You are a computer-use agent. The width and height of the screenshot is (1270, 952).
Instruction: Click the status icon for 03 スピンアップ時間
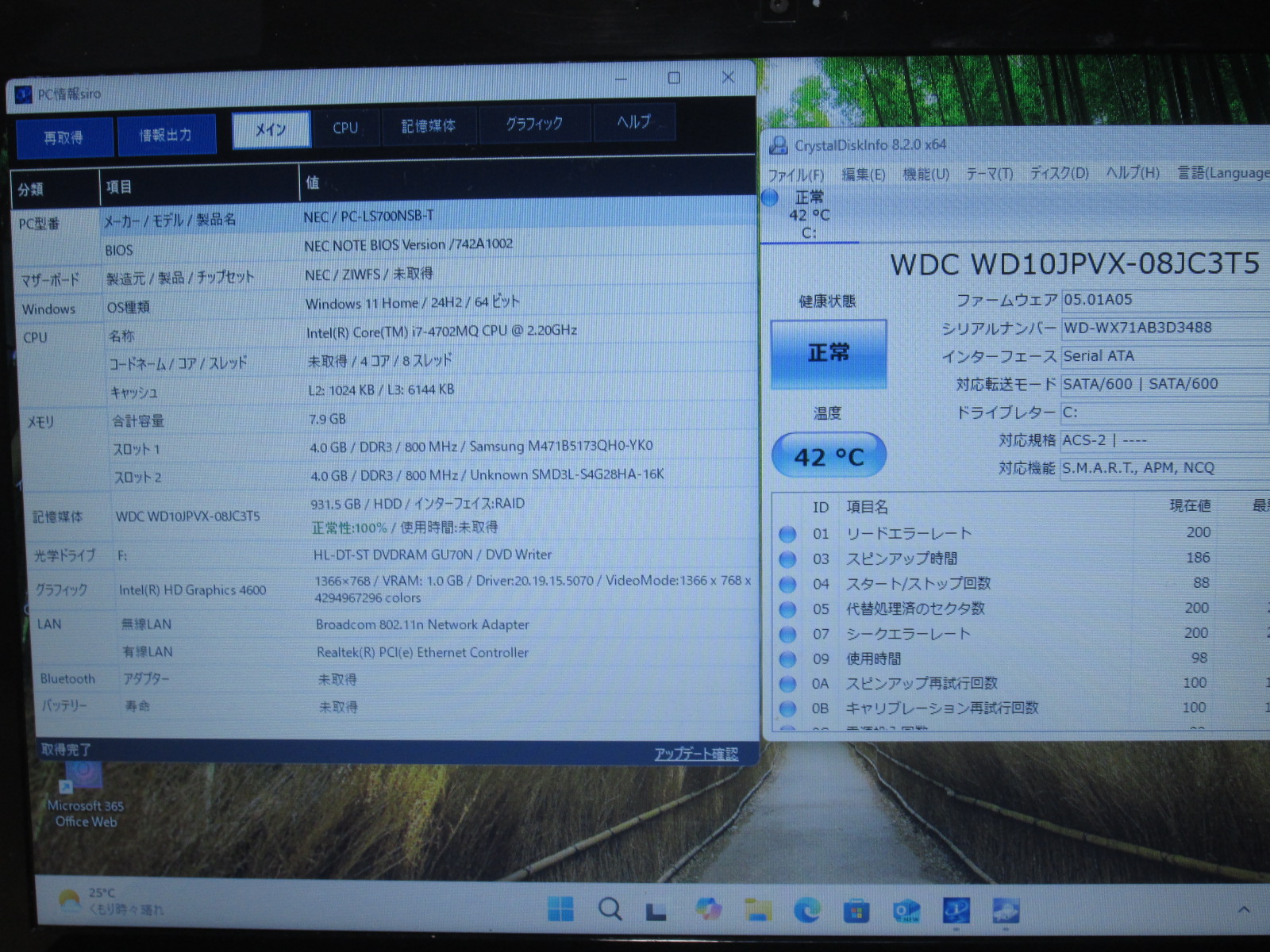coord(787,559)
